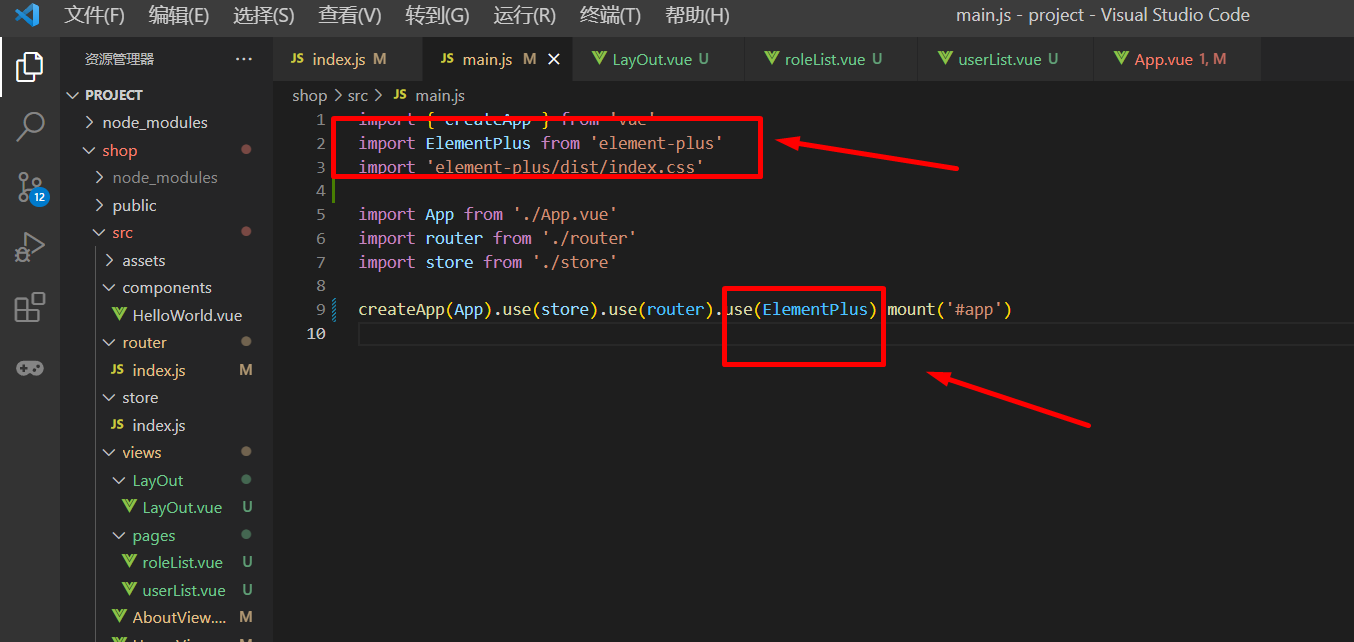This screenshot has width=1354, height=642.
Task: Open the Search view icon
Action: [x=29, y=126]
